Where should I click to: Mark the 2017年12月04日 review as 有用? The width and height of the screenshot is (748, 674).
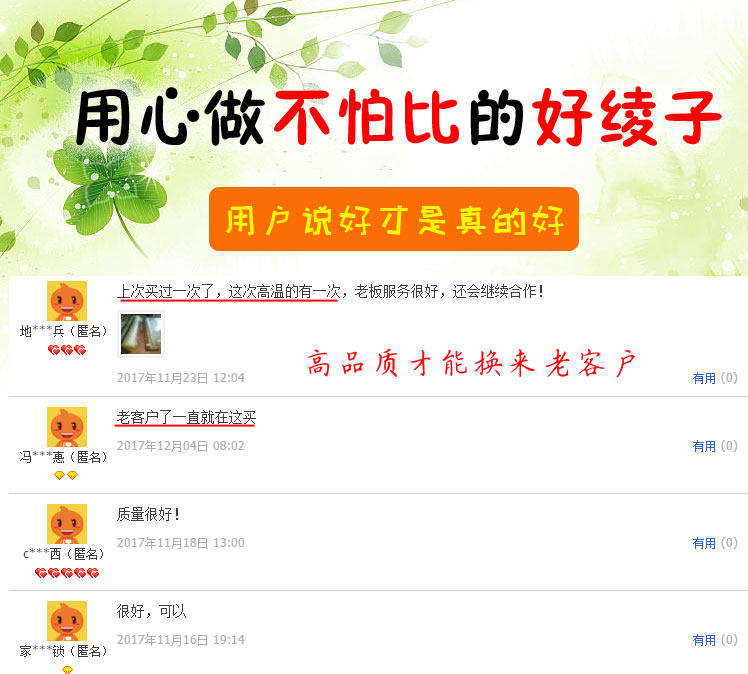tap(704, 446)
